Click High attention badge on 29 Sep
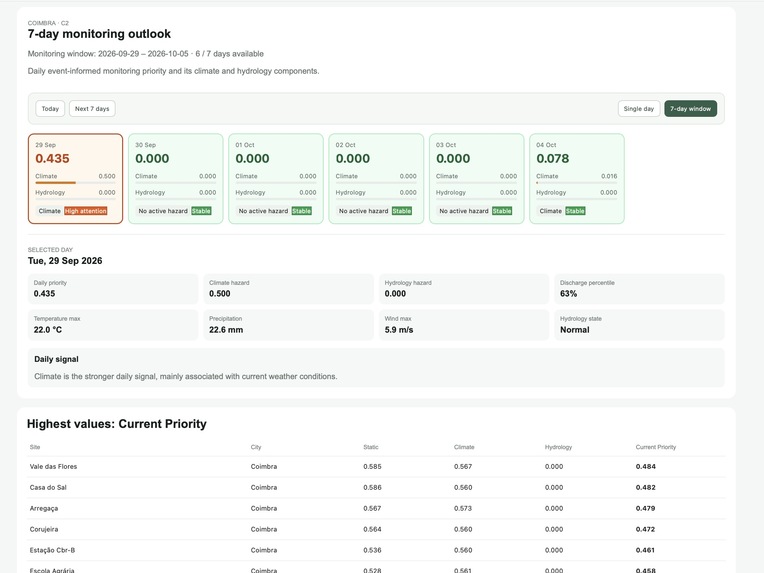 [86, 211]
